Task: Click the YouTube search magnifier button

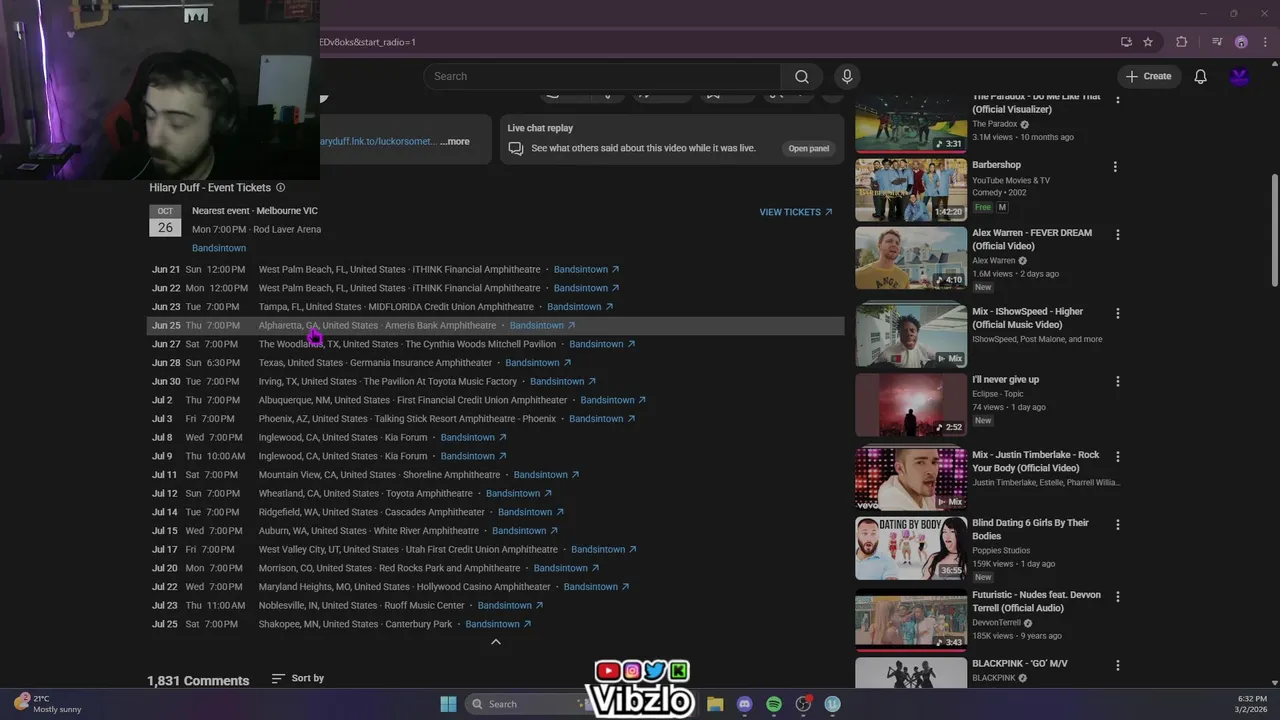Action: 801,76
